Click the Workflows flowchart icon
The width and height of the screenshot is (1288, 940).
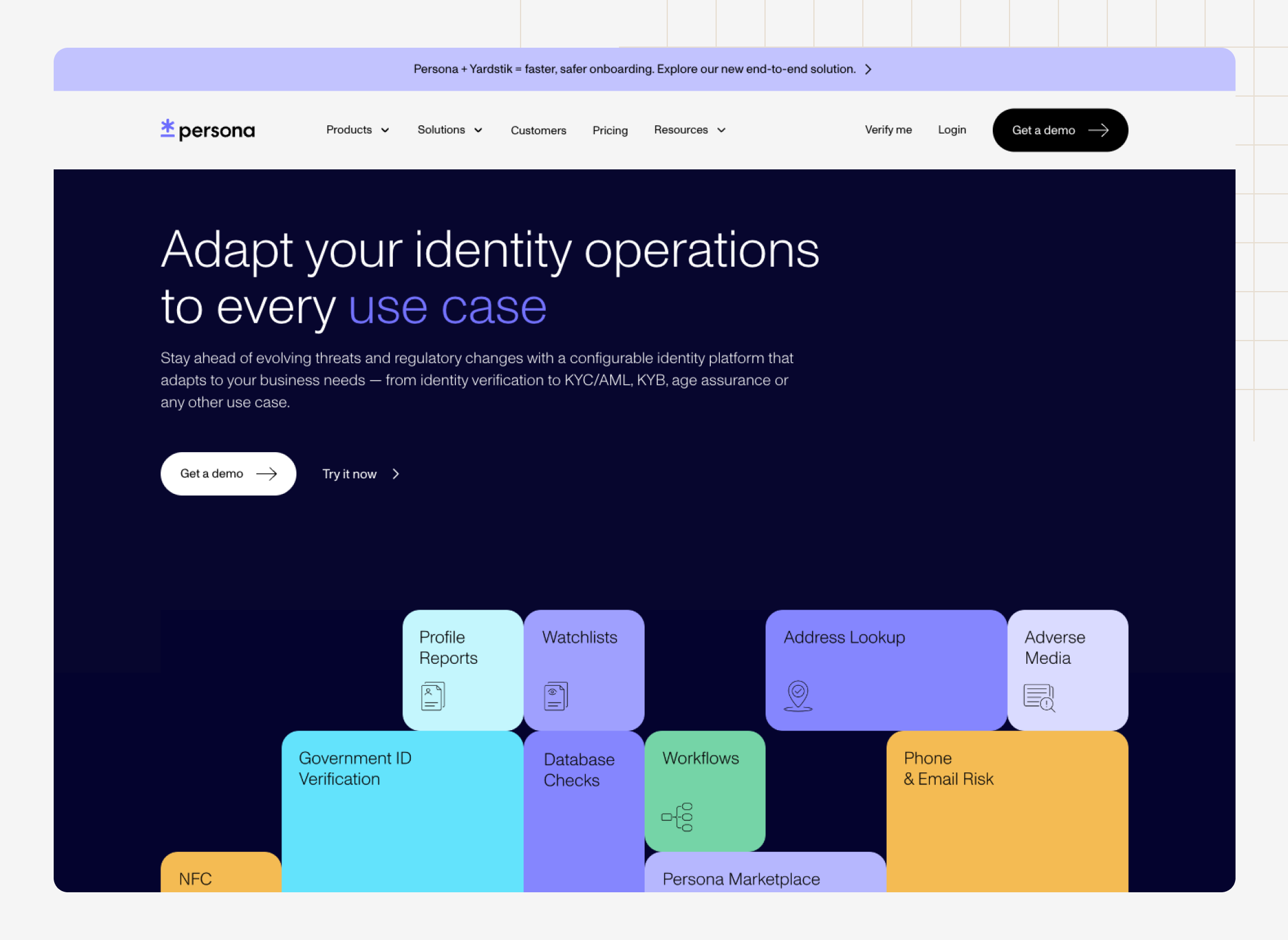[x=677, y=817]
